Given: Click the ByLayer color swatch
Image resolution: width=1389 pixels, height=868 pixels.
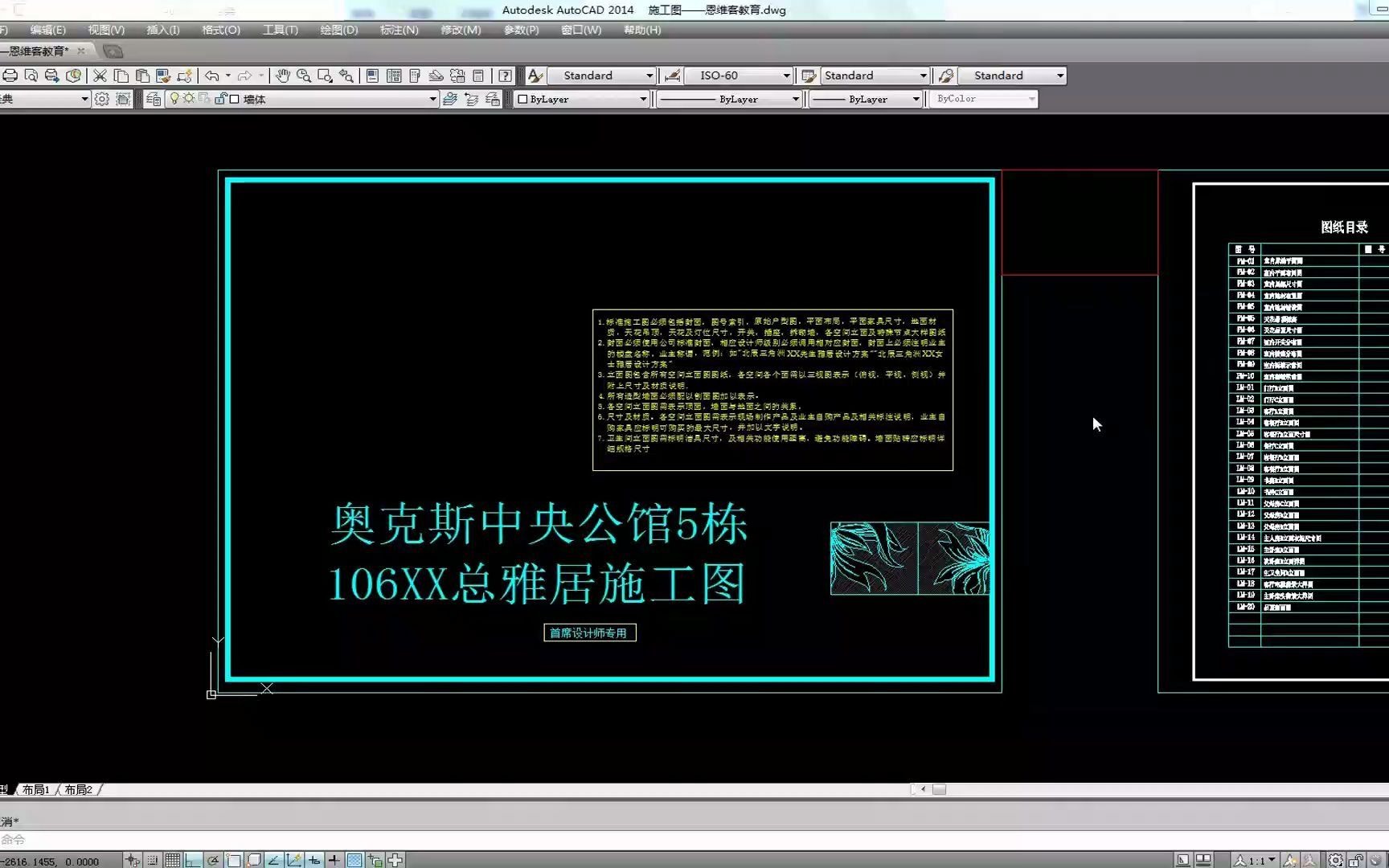Looking at the screenshot, I should 522,99.
